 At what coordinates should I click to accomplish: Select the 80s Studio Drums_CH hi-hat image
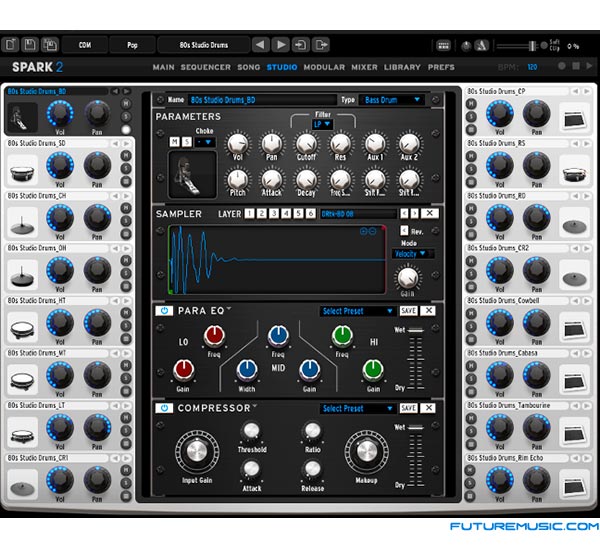point(22,223)
